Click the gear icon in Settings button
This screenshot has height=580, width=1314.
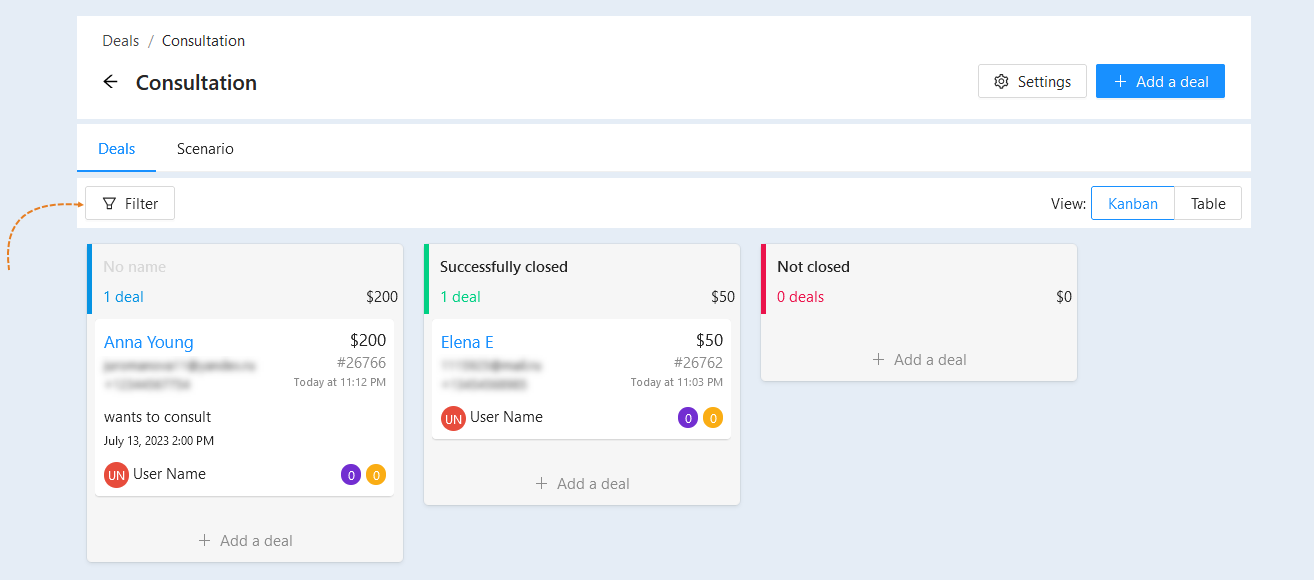pos(1001,82)
